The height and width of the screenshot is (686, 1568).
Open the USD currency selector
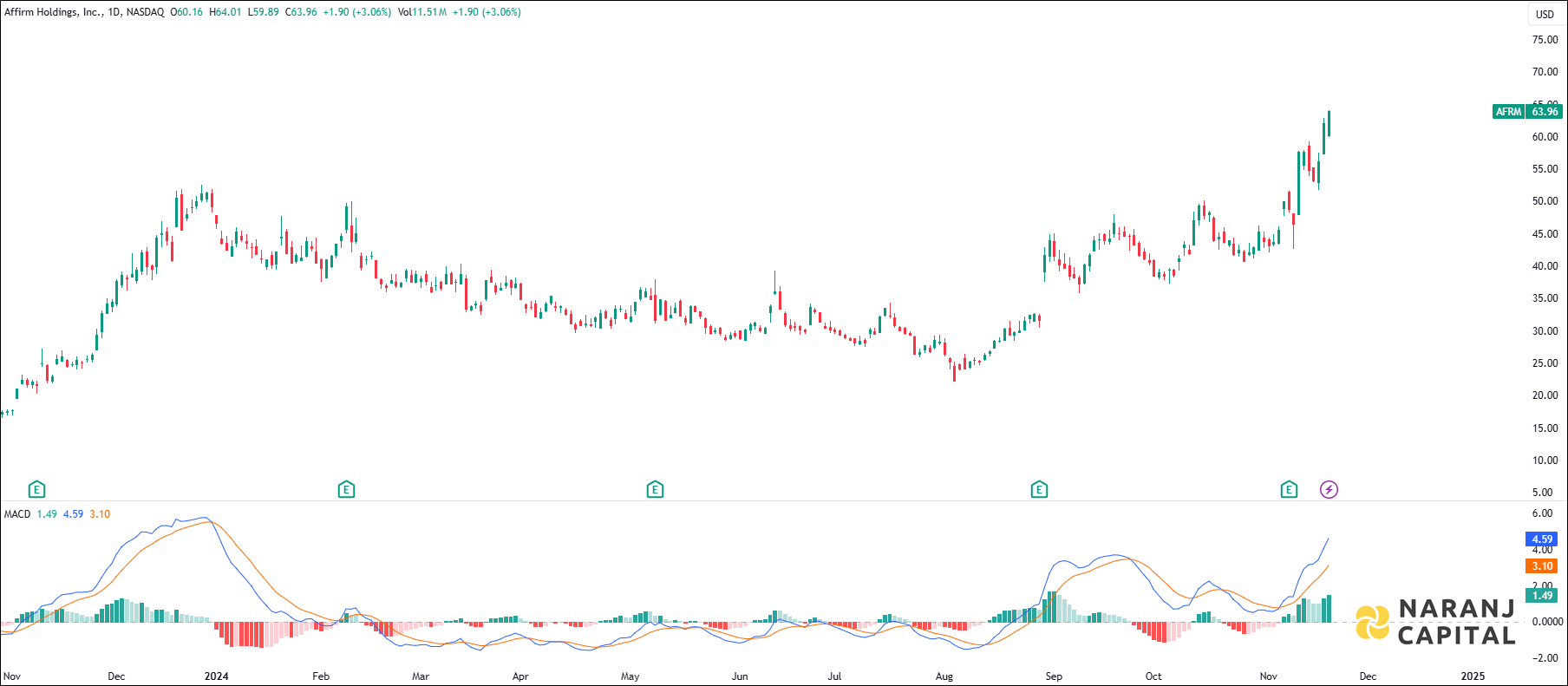click(1545, 14)
